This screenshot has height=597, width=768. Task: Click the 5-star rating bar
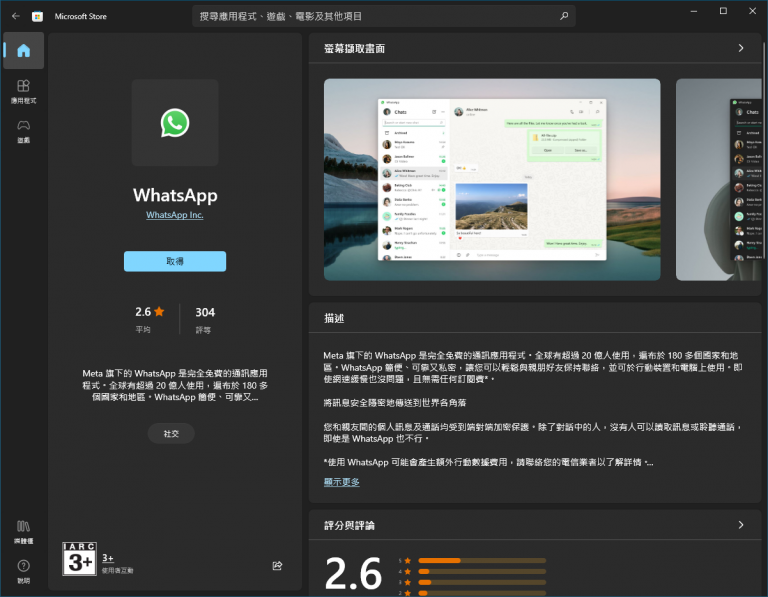tap(482, 561)
